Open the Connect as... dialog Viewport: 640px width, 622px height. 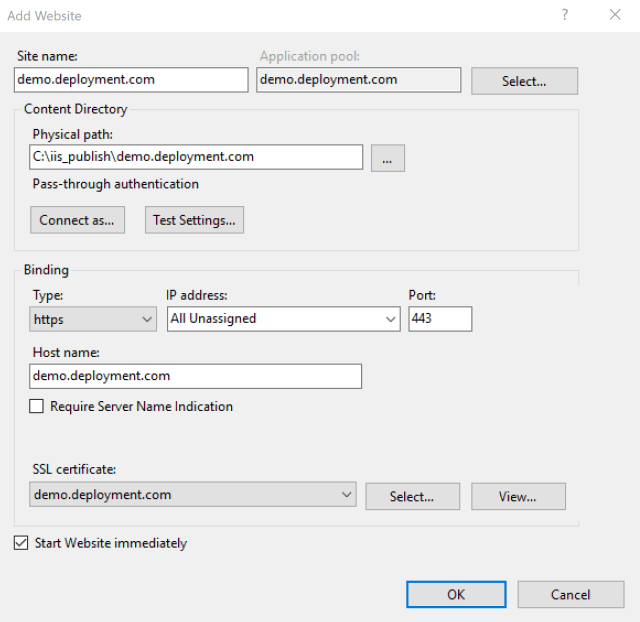(x=77, y=220)
